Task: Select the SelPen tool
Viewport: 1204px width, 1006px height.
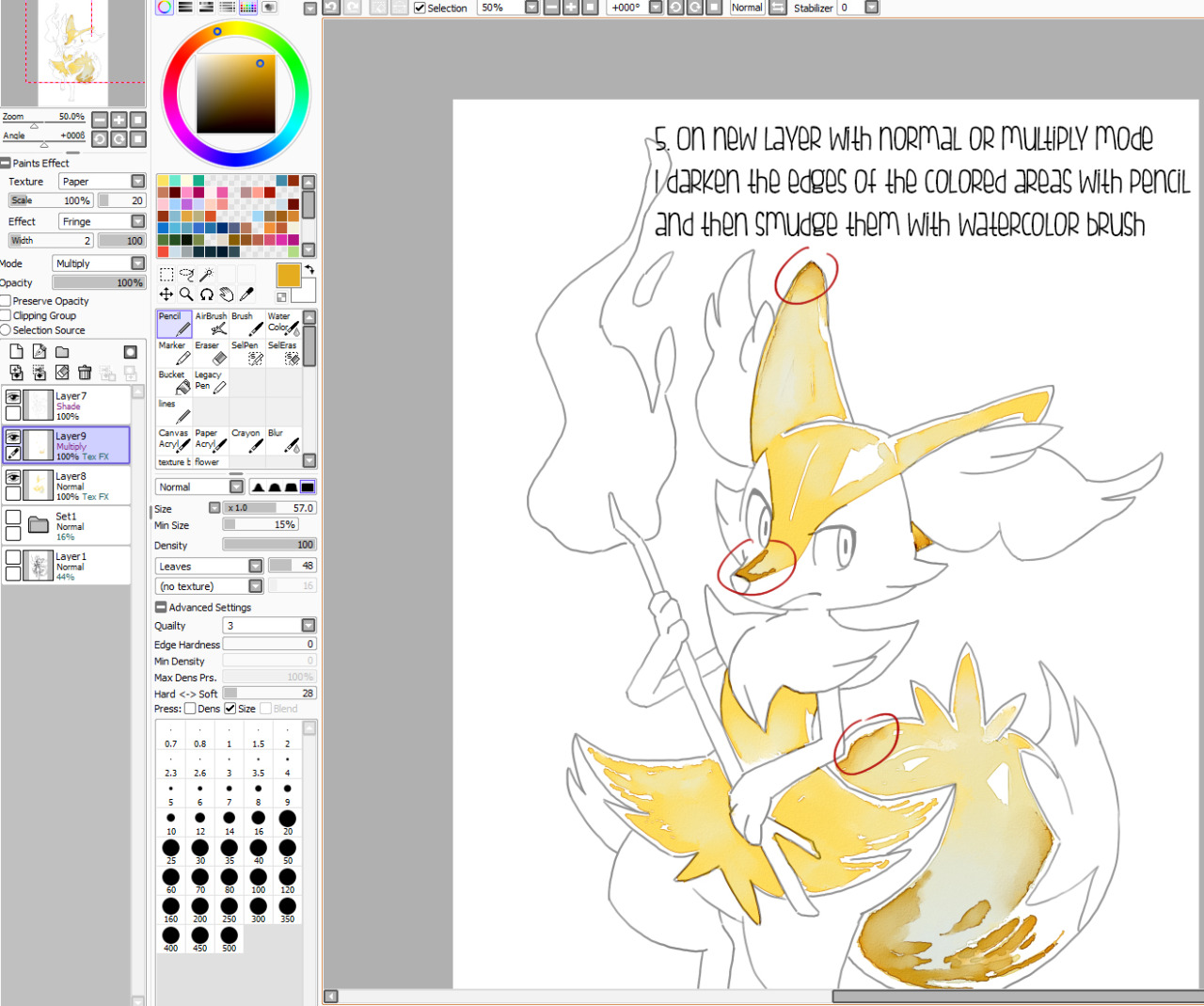Action: pos(247,353)
